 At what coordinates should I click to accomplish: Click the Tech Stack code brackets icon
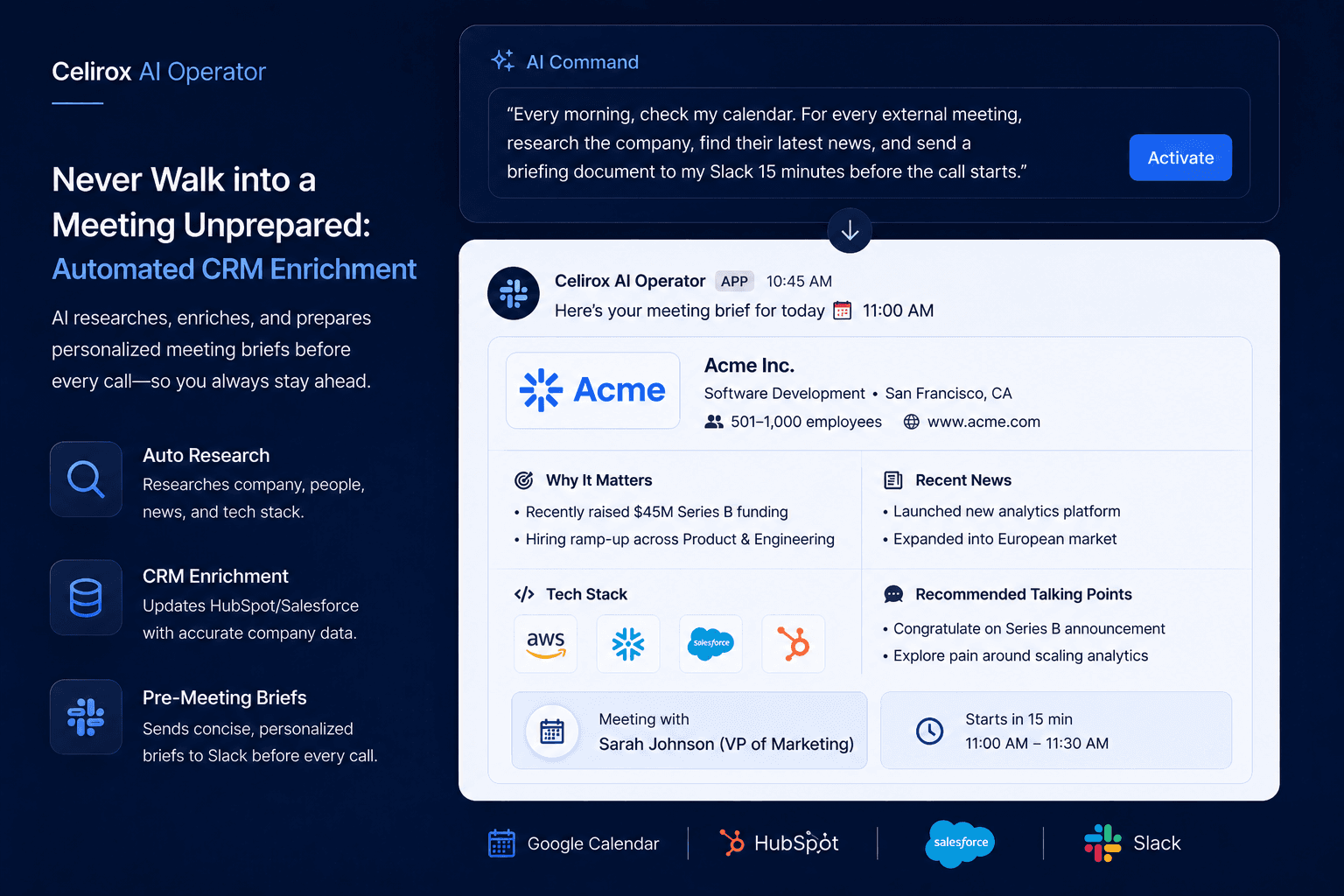(x=524, y=594)
